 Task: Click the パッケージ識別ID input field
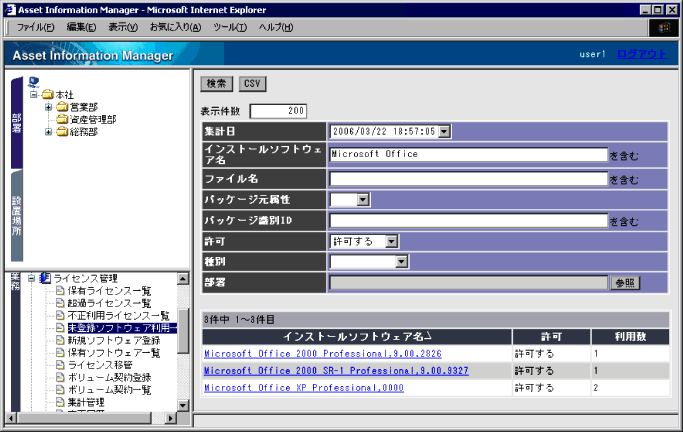point(469,220)
